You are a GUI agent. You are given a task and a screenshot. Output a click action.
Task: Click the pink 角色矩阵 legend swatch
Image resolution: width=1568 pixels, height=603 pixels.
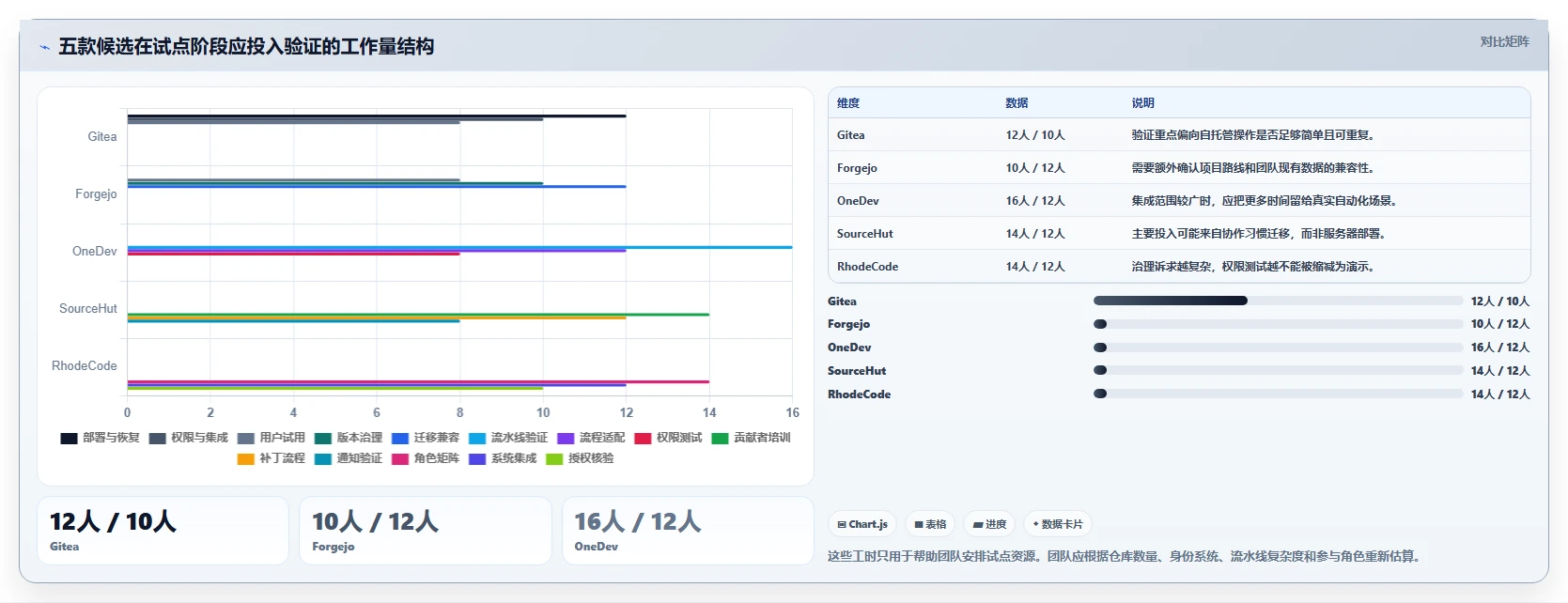point(399,458)
